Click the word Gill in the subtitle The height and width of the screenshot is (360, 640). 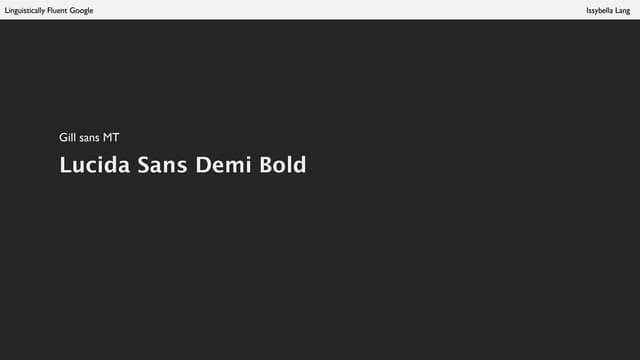[x=67, y=138]
